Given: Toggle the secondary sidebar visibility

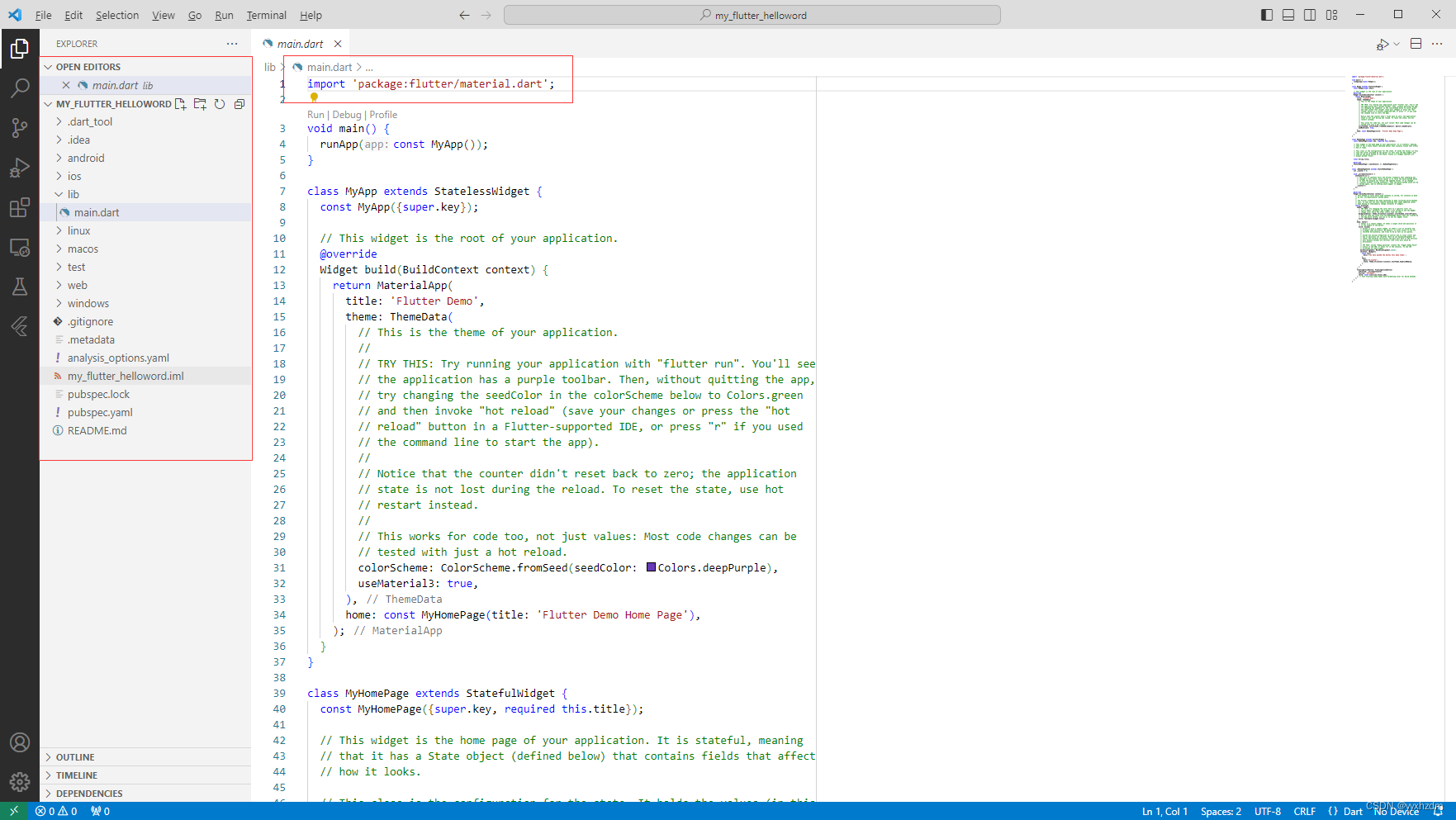Looking at the screenshot, I should coord(1310,14).
